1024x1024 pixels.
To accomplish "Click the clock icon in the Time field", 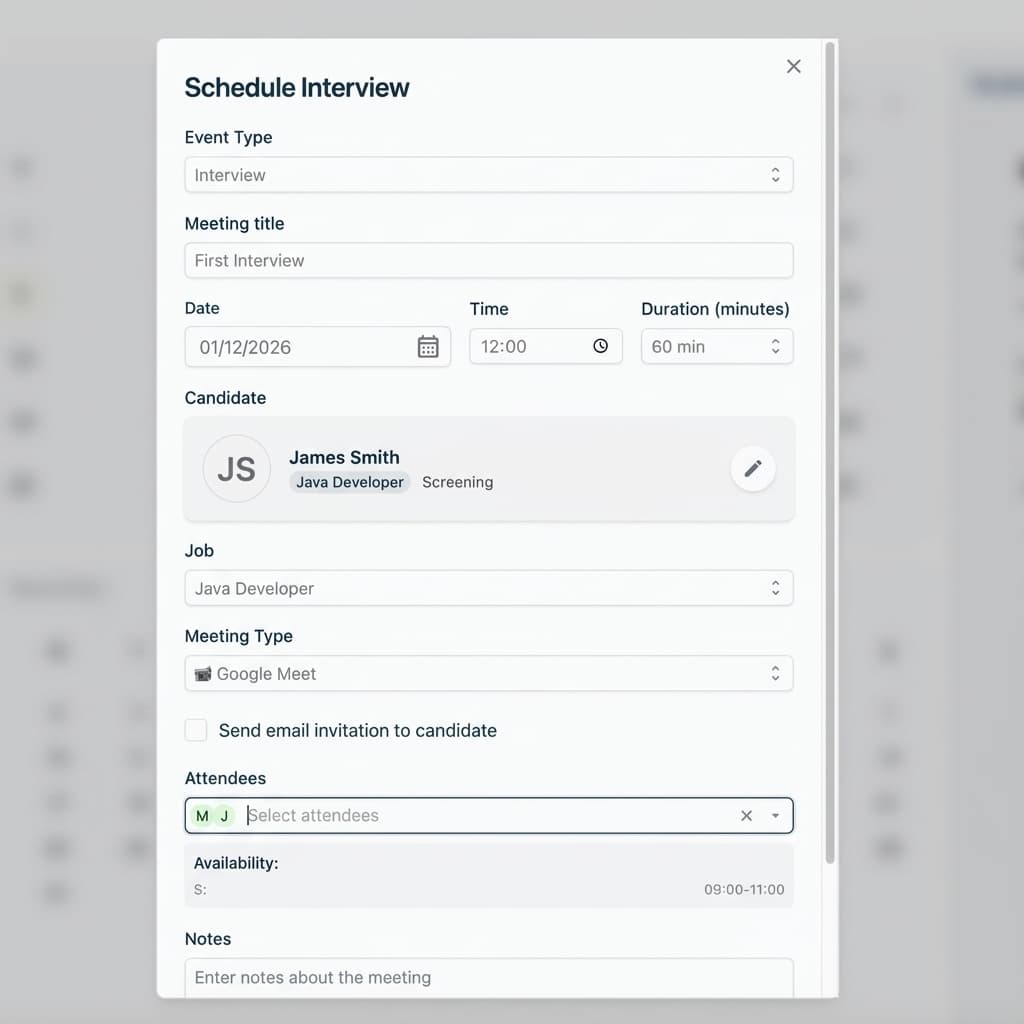I will (x=601, y=346).
